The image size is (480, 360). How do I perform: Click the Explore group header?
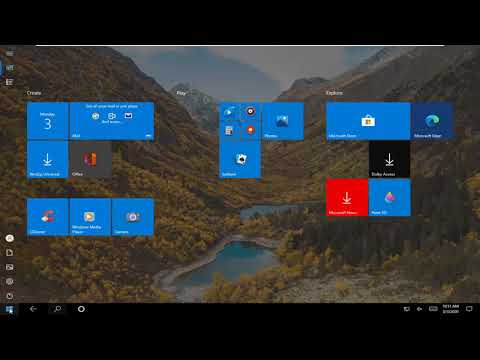tap(334, 93)
